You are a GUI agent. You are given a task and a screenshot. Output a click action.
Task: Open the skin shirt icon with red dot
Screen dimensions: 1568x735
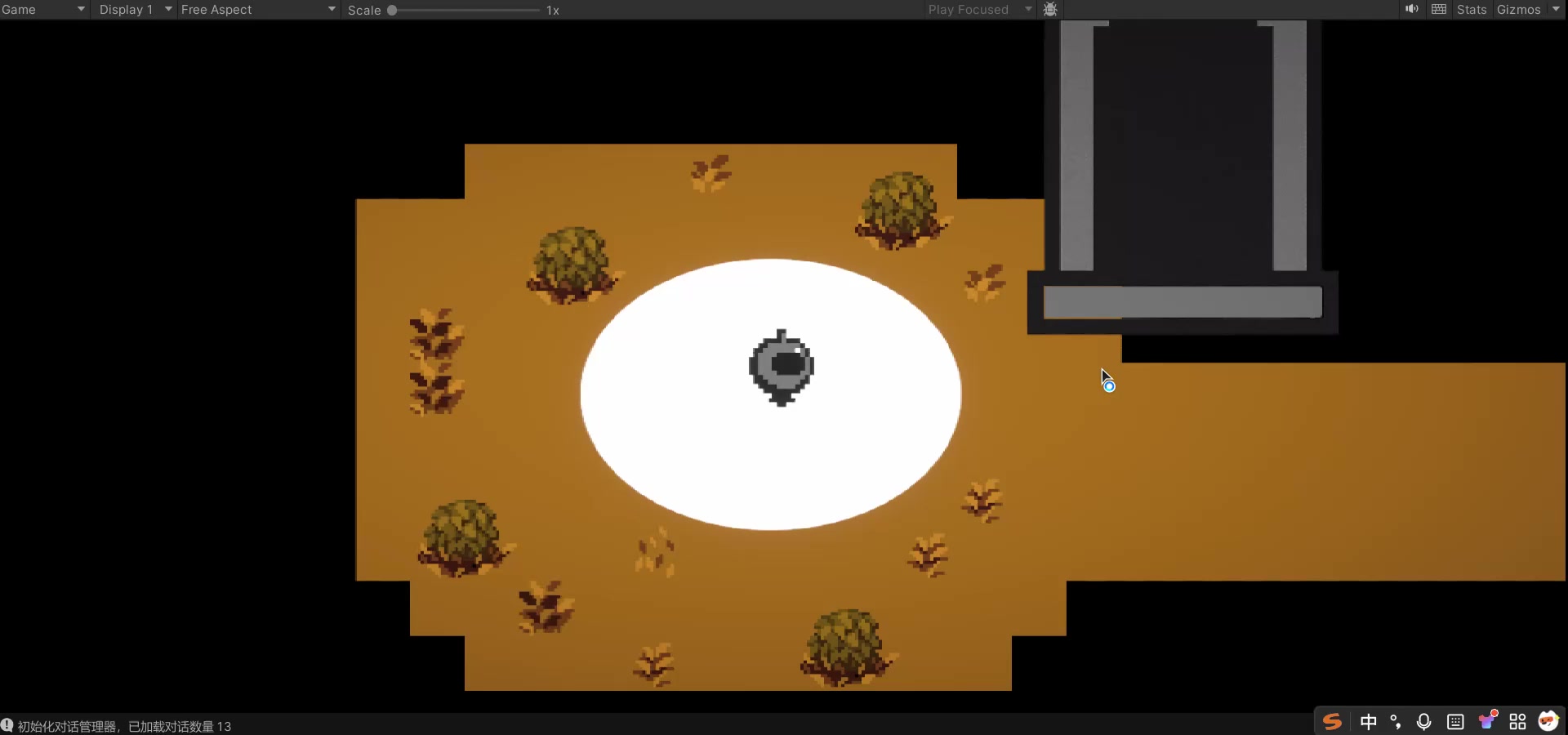click(1487, 720)
